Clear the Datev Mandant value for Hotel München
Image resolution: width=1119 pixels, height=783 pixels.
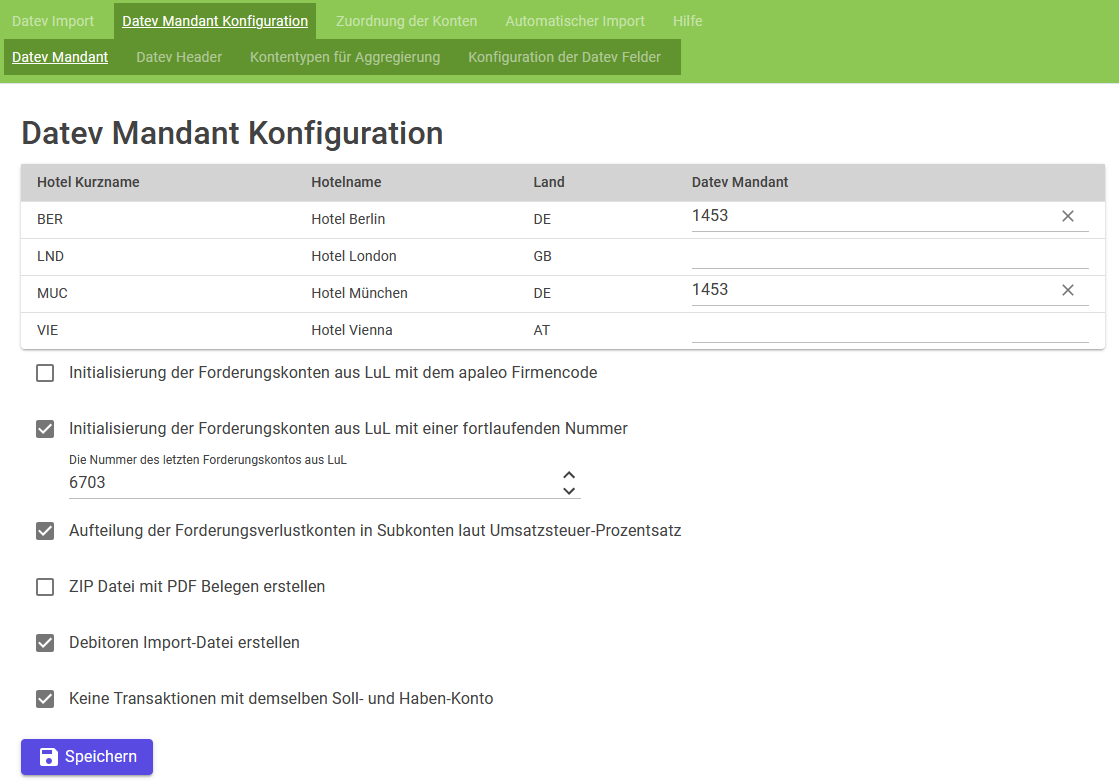point(1068,291)
